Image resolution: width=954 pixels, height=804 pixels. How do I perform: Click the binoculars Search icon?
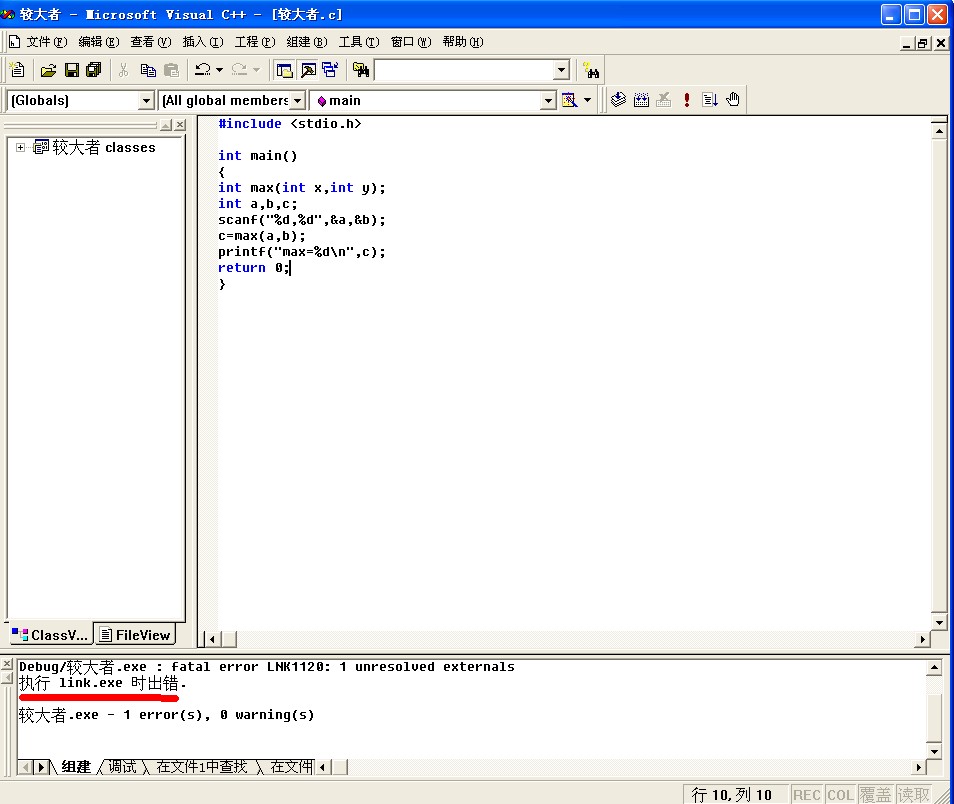[590, 70]
